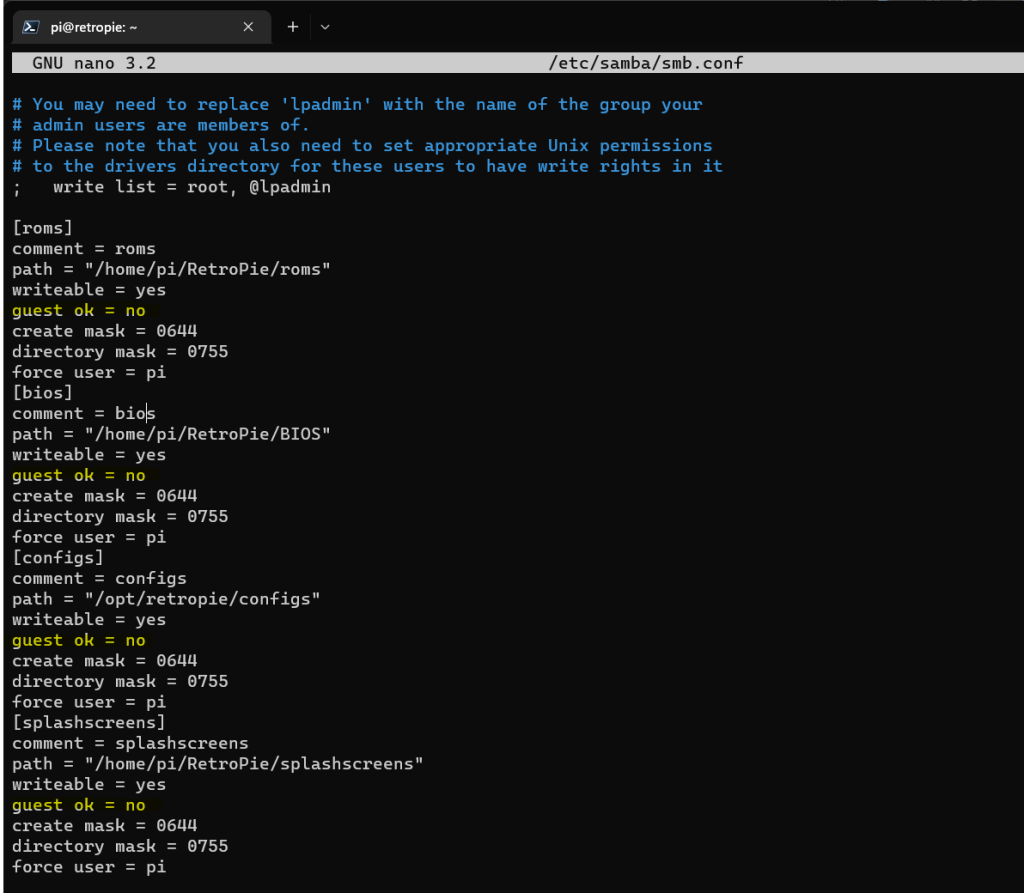
Task: Place cursor on the [bios] section header
Action: (x=43, y=393)
